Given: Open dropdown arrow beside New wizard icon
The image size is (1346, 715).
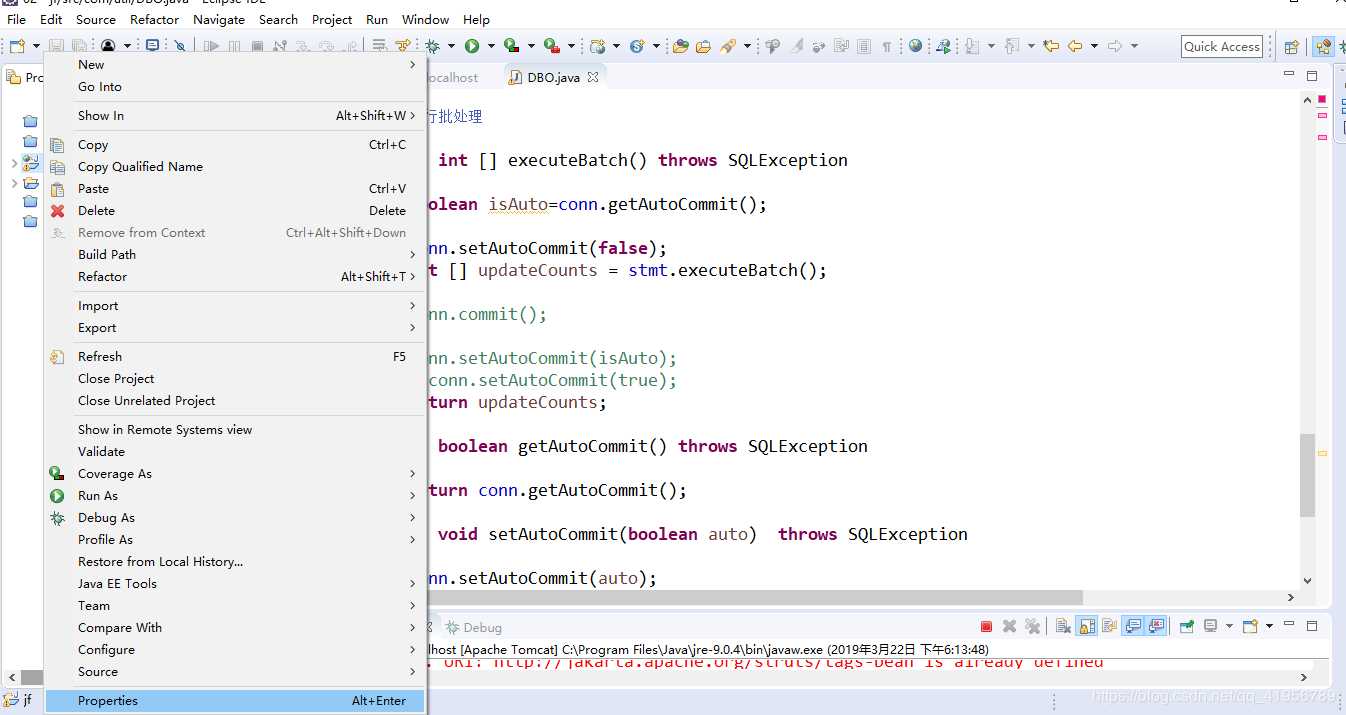Looking at the screenshot, I should pyautogui.click(x=36, y=46).
